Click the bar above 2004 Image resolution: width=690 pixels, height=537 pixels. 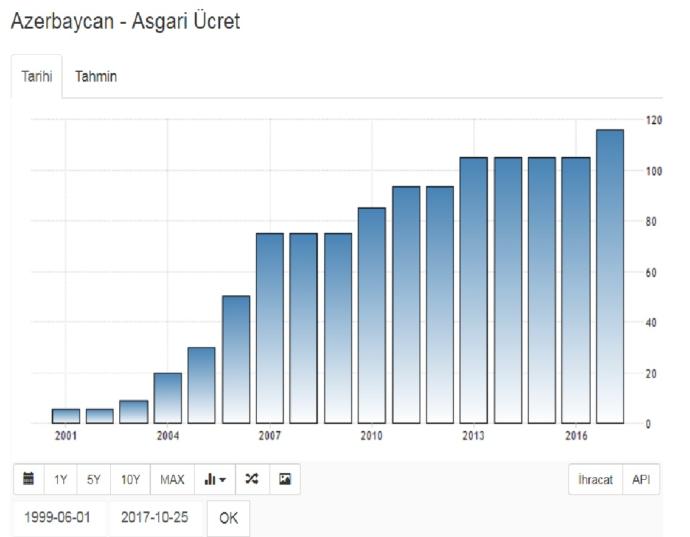pos(168,398)
